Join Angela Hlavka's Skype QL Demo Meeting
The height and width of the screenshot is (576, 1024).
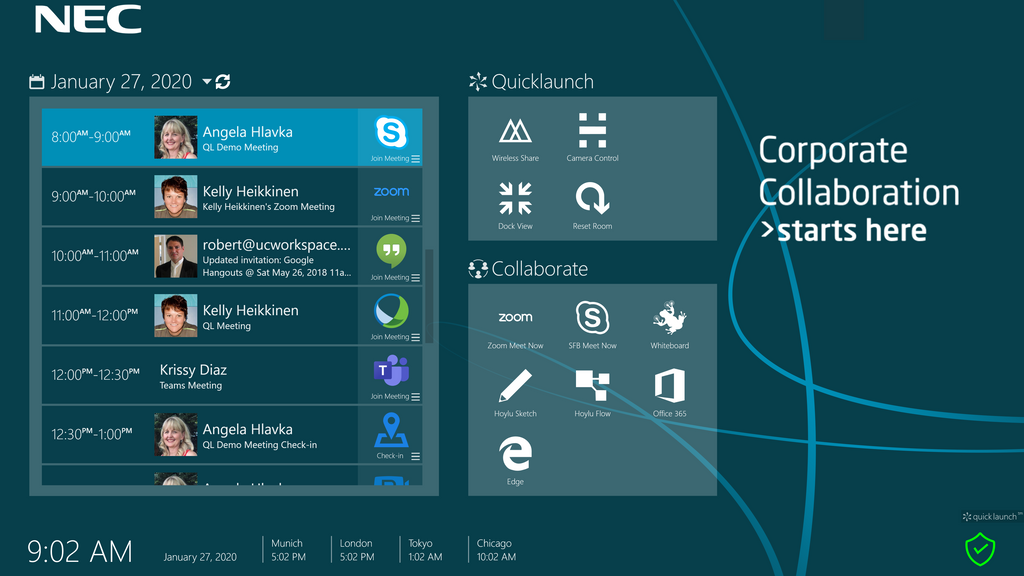pos(390,137)
